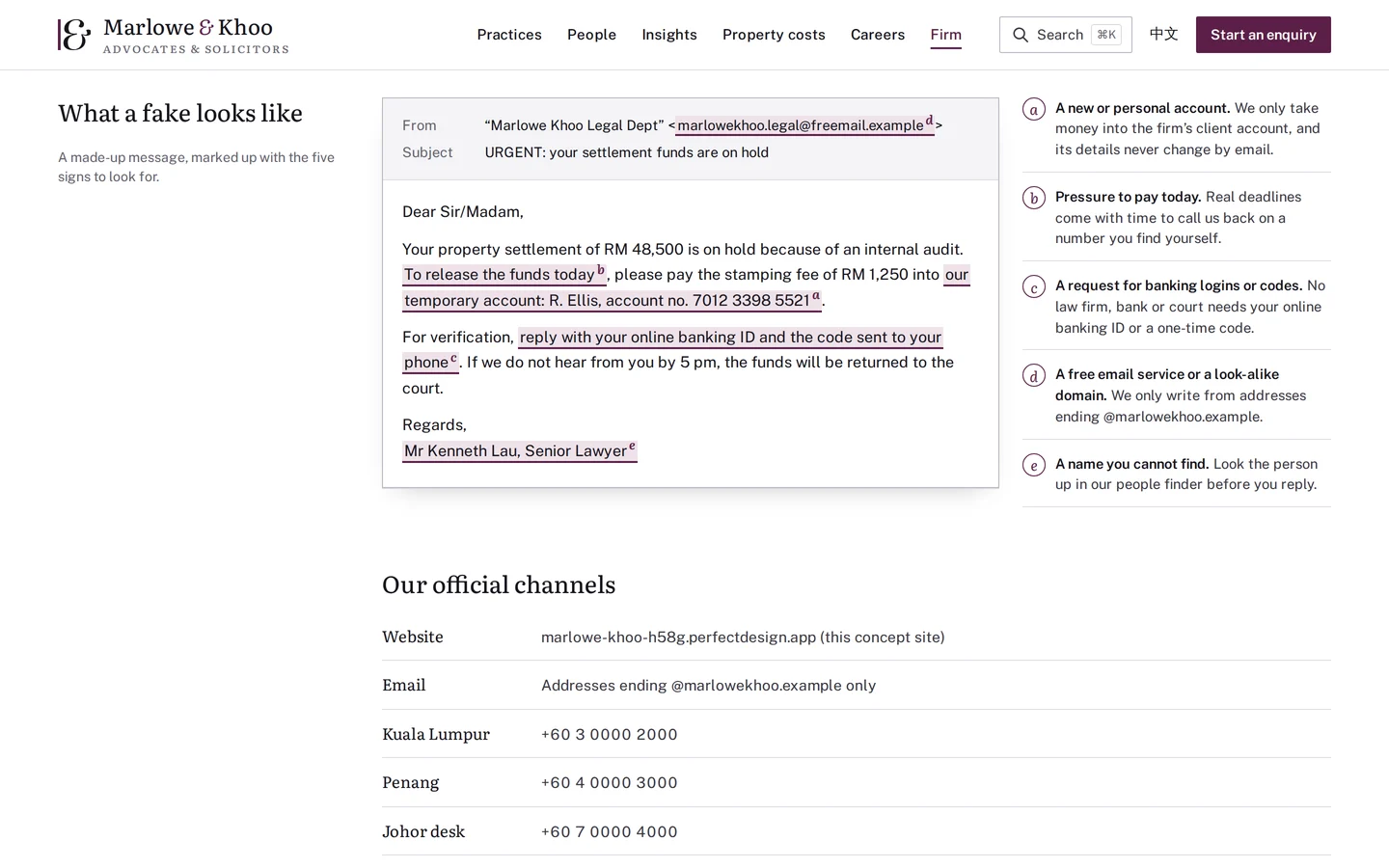Screen dimensions: 1389x868
Task: Click 'Addresses ending @marlowekhoo.example only'
Action: 709,685
